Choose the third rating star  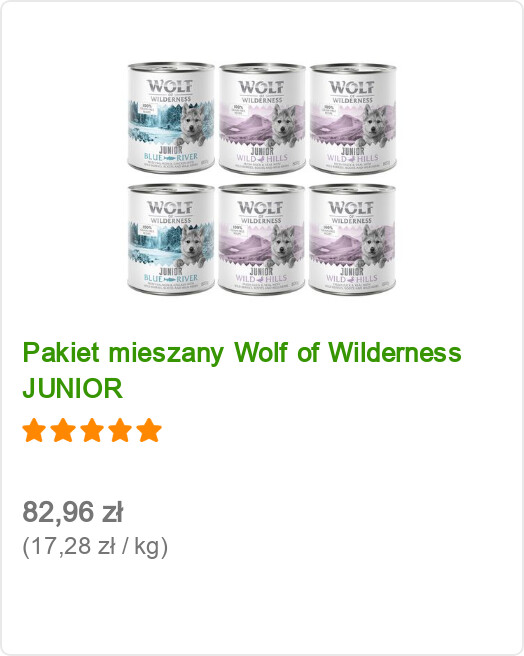(92, 430)
